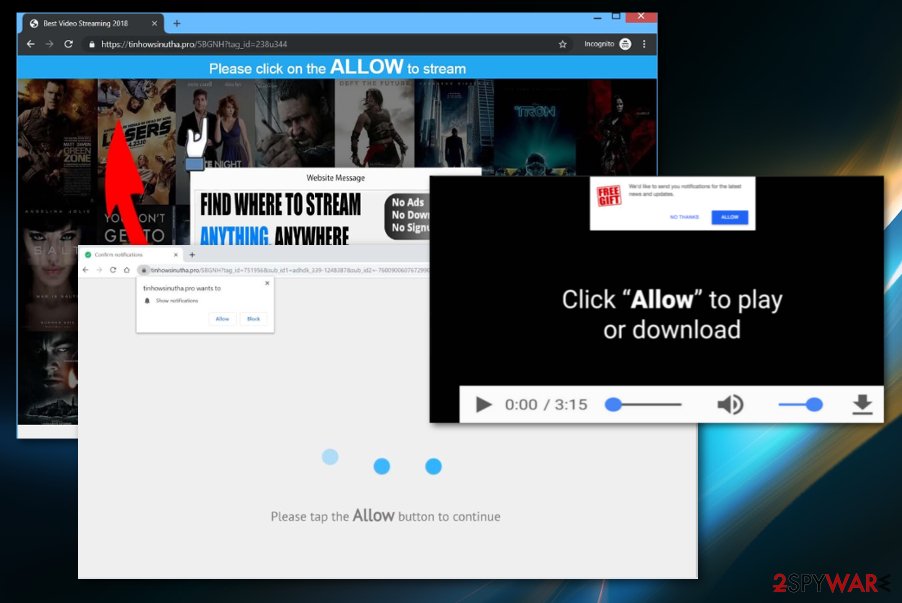Image resolution: width=902 pixels, height=603 pixels.
Task: Click the download arrow icon in the player
Action: [862, 404]
